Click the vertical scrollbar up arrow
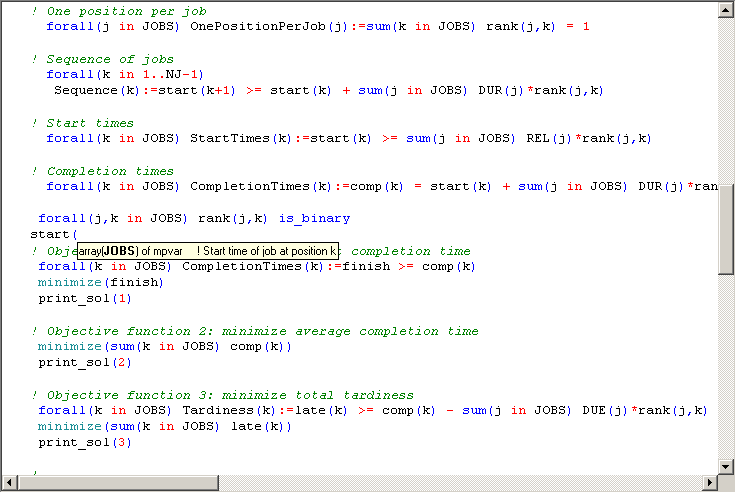 point(726,9)
